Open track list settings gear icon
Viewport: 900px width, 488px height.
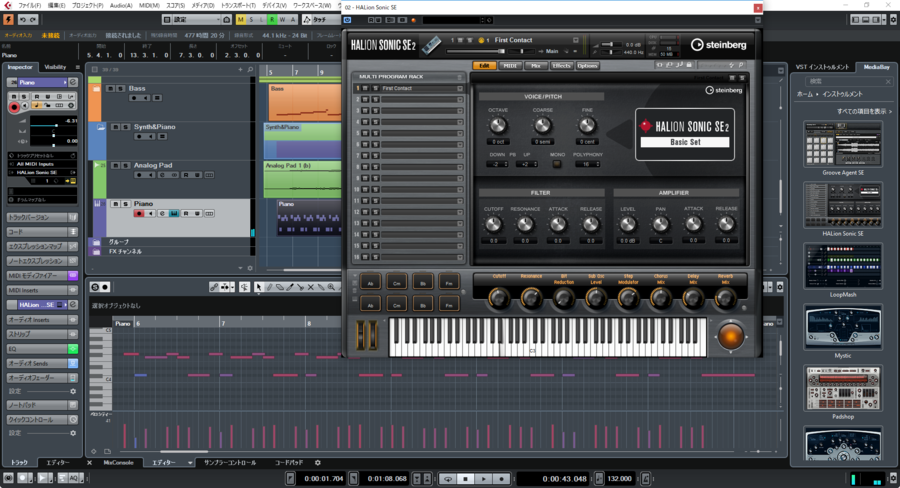pos(250,268)
